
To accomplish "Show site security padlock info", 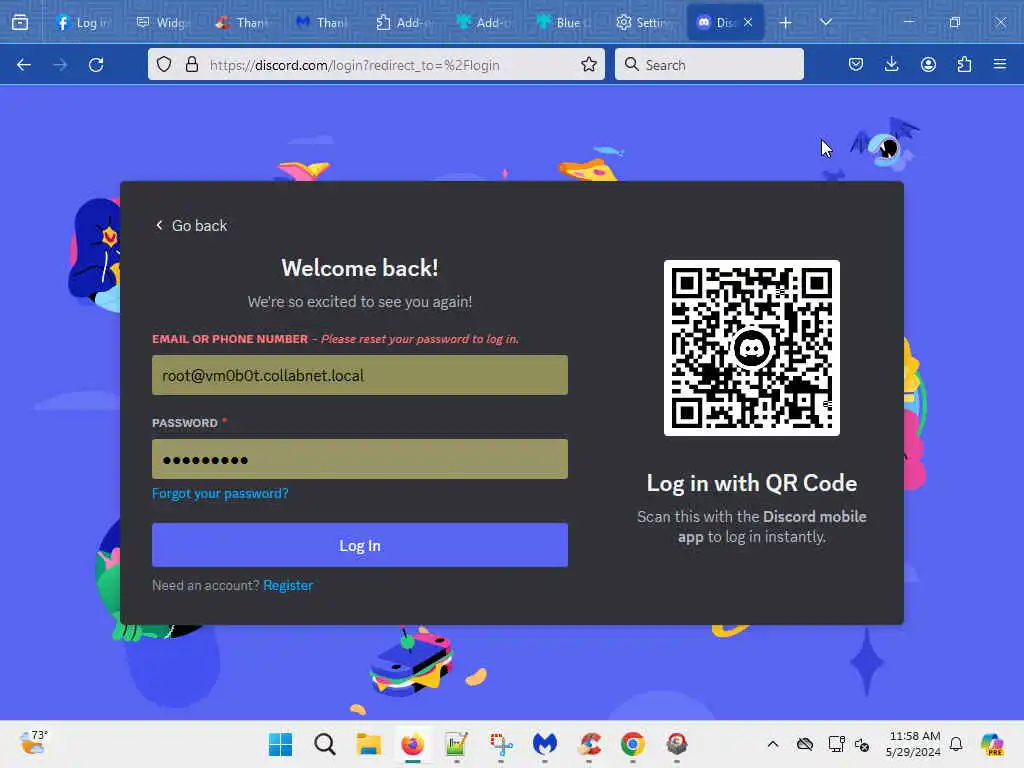I will [191, 64].
